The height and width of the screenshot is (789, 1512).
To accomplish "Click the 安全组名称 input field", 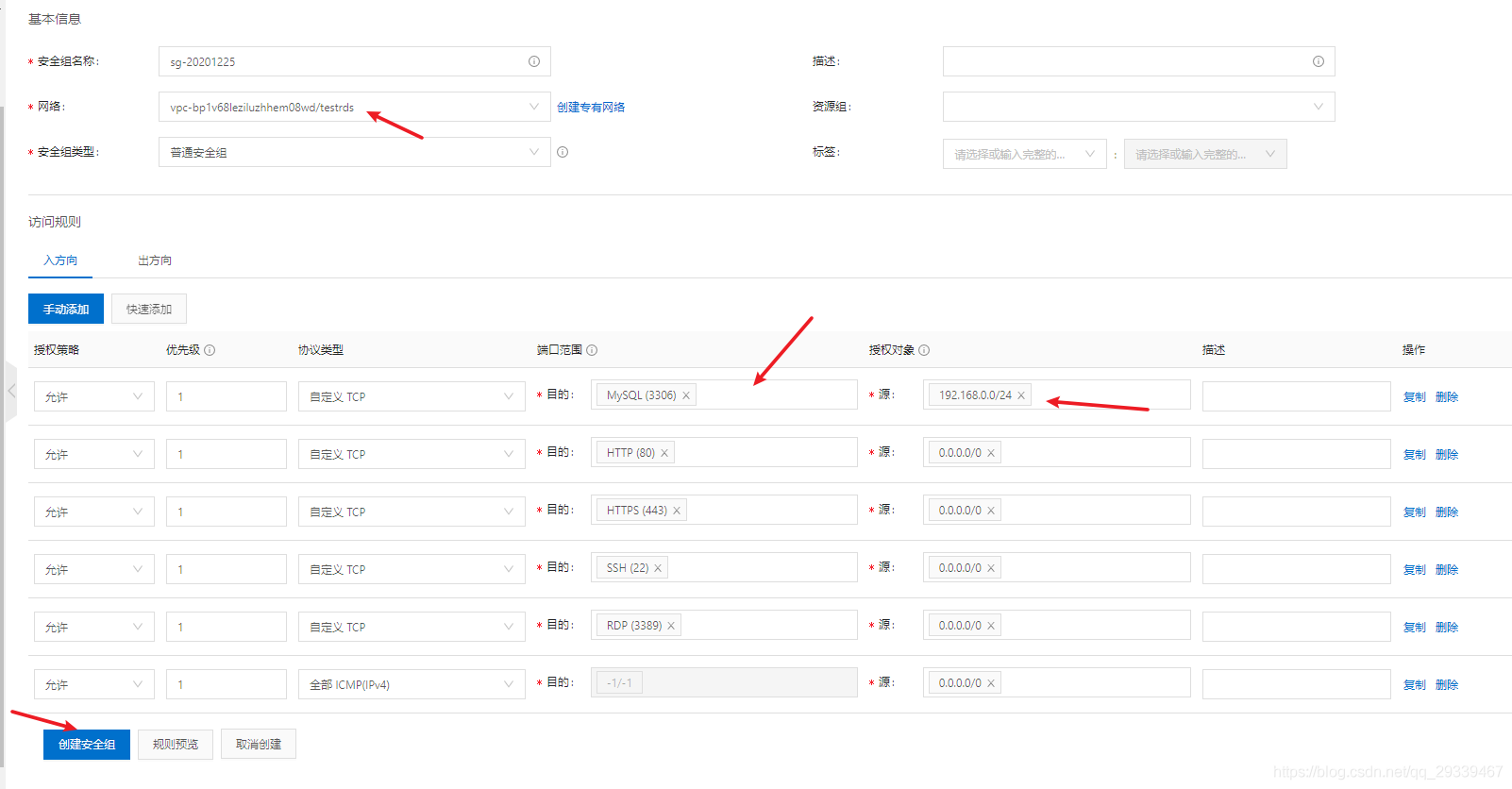I will click(x=355, y=61).
